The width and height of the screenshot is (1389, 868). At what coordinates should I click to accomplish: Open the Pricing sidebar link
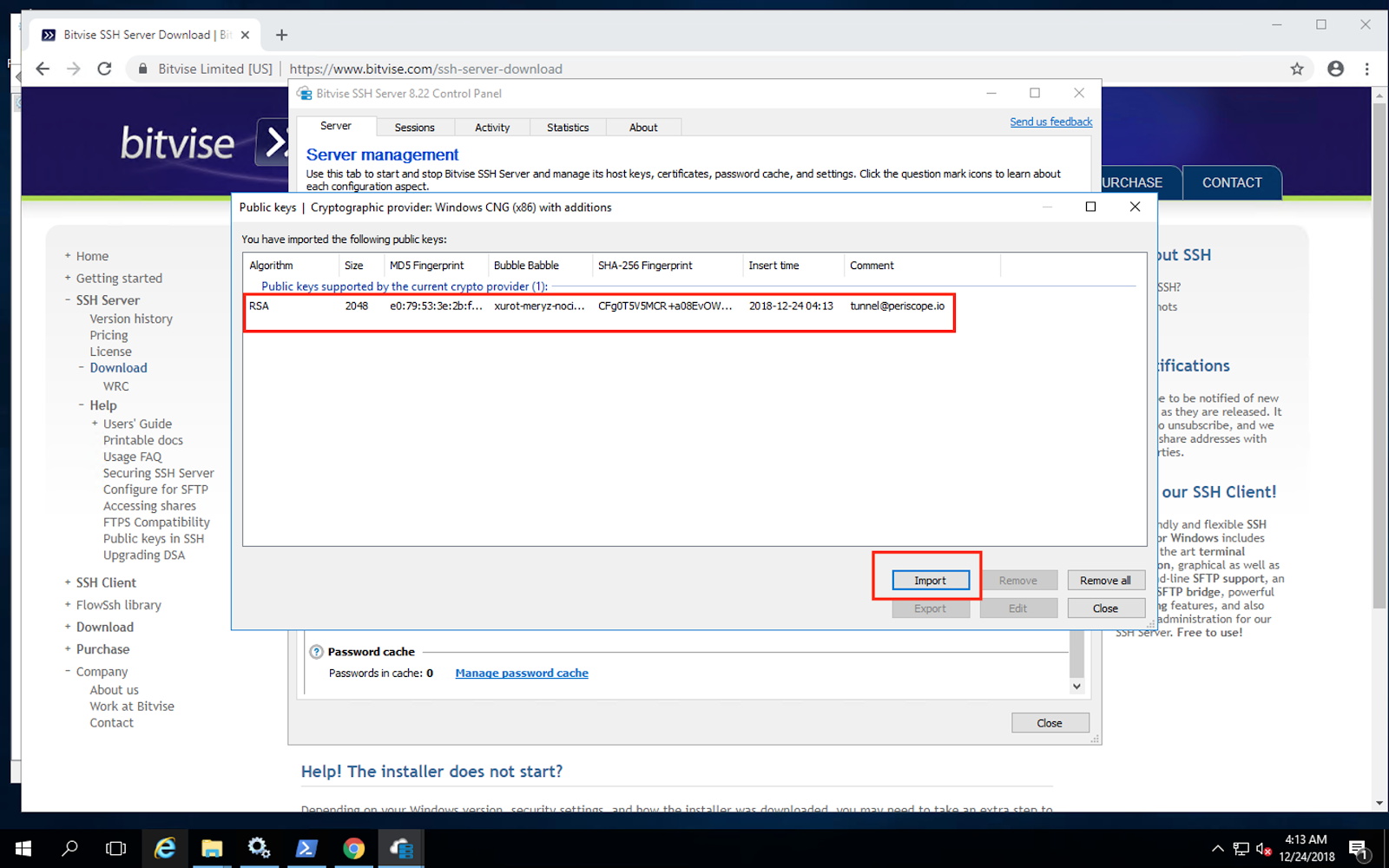109,335
